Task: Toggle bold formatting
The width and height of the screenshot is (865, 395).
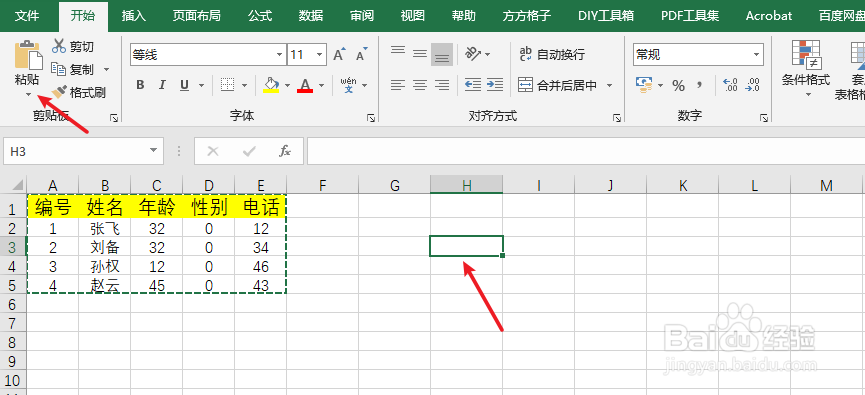Action: pos(140,85)
